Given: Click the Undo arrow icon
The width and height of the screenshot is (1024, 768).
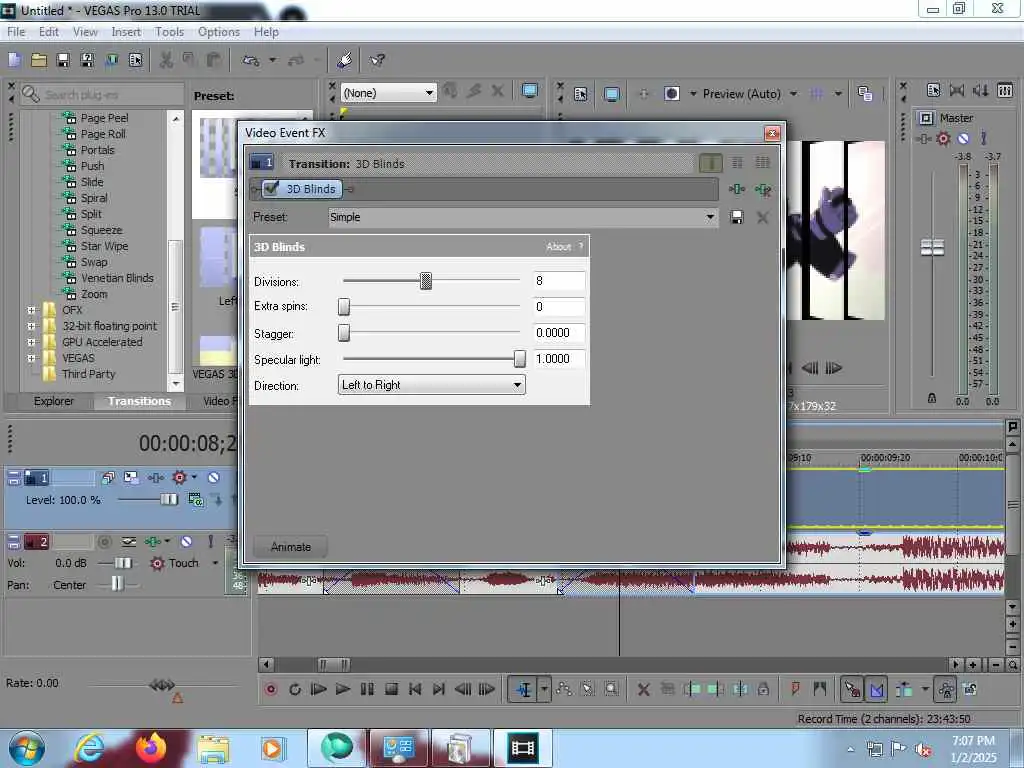Looking at the screenshot, I should (x=251, y=60).
